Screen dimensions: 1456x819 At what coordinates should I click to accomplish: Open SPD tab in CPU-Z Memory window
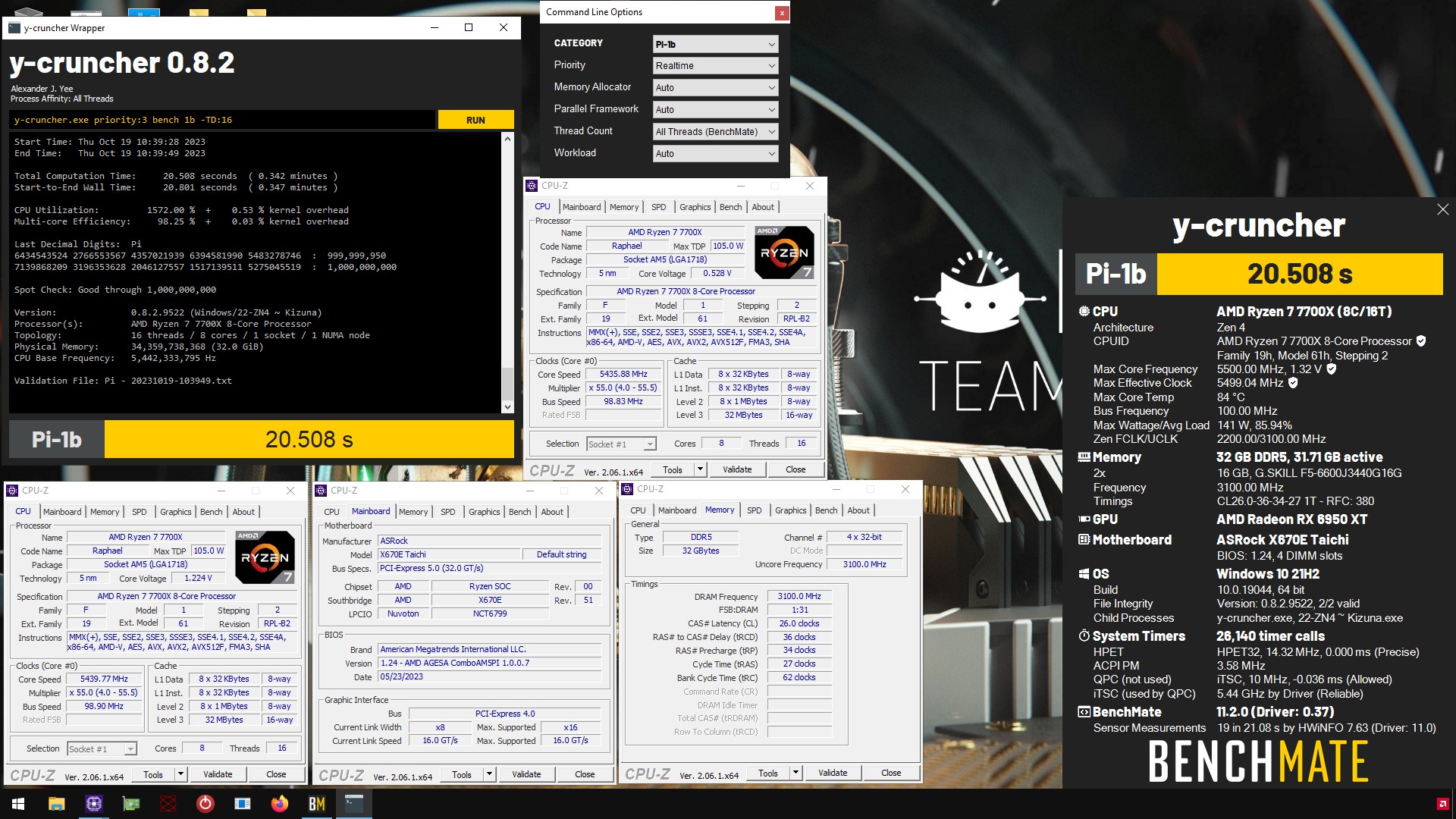coord(754,510)
